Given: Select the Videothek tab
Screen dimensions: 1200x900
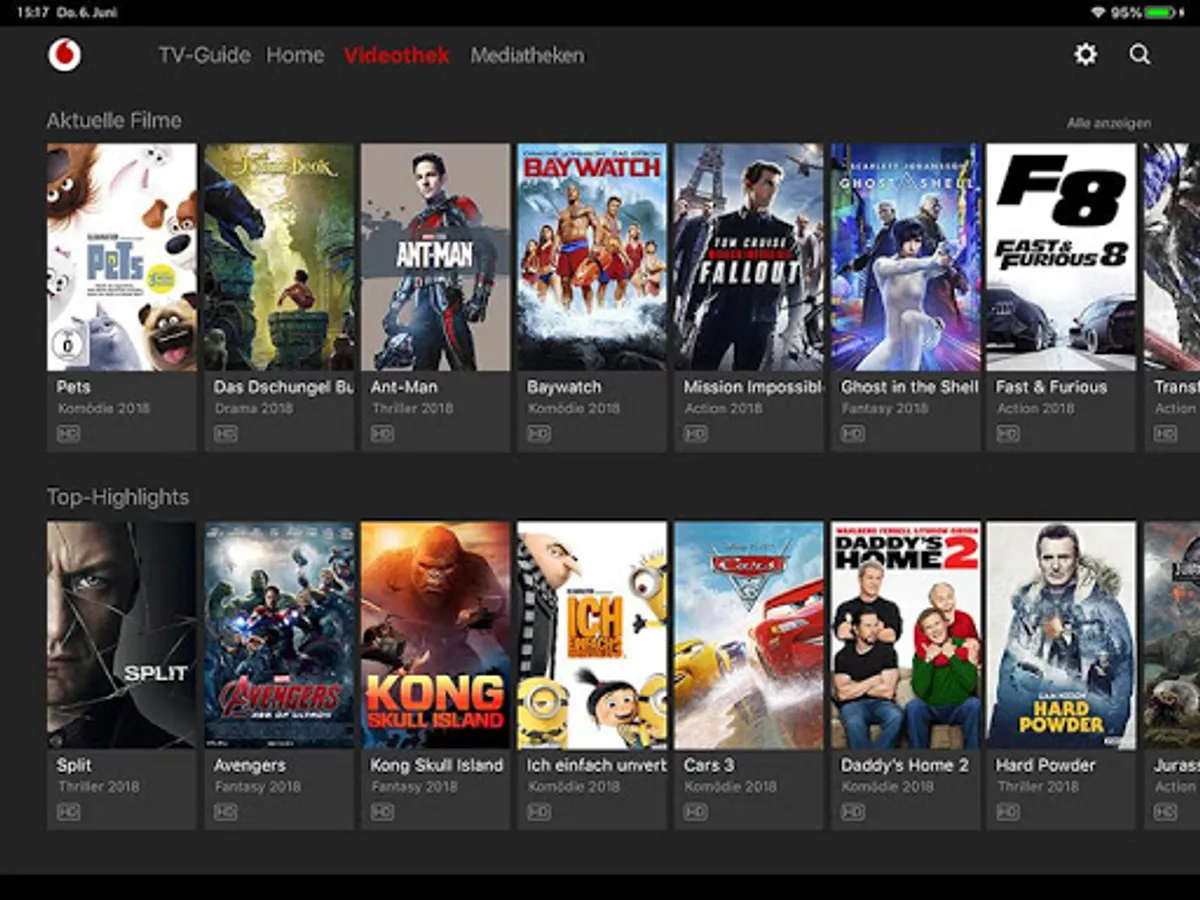Looking at the screenshot, I should pyautogui.click(x=397, y=55).
